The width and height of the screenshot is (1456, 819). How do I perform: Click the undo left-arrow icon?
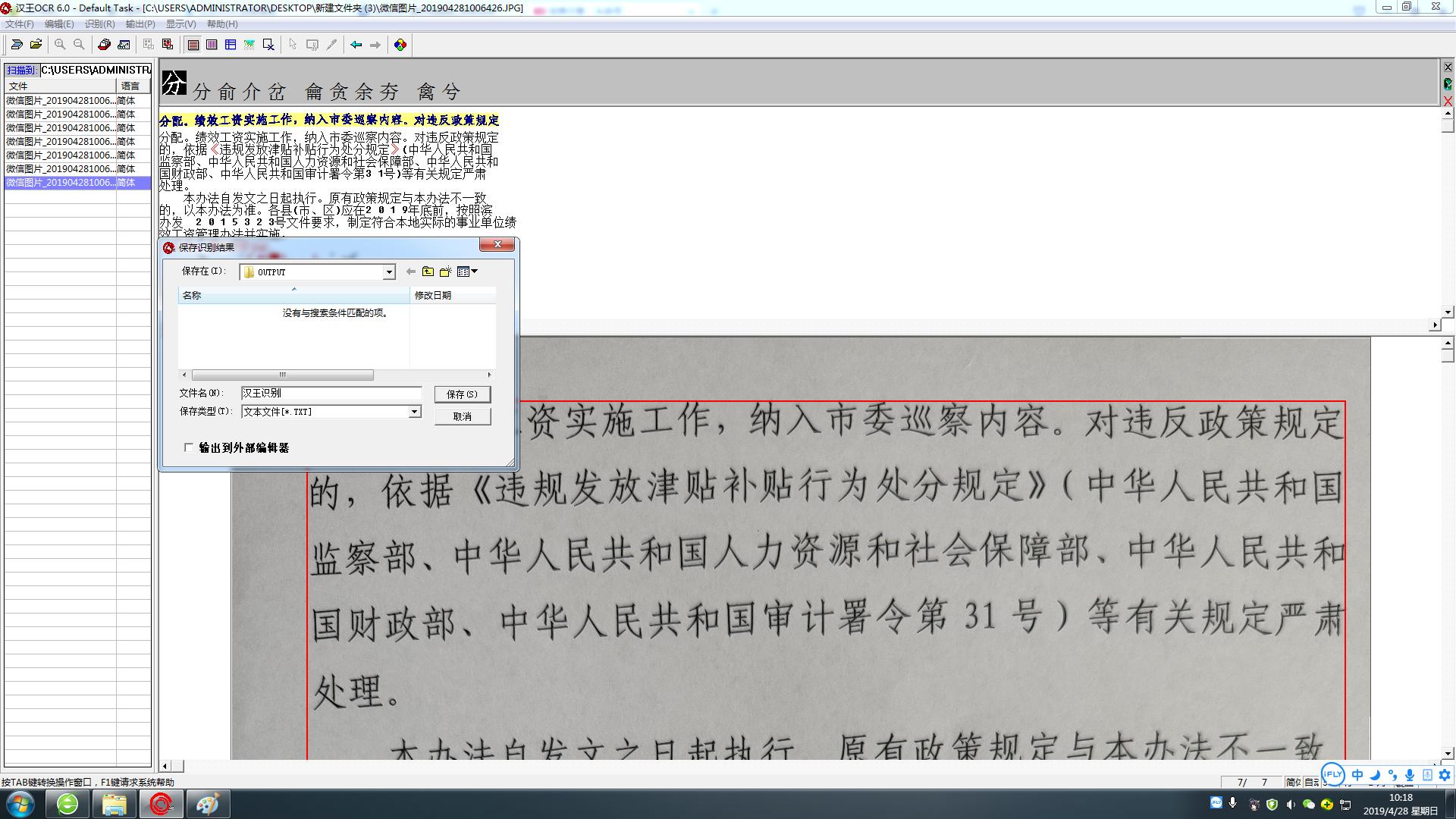click(356, 44)
